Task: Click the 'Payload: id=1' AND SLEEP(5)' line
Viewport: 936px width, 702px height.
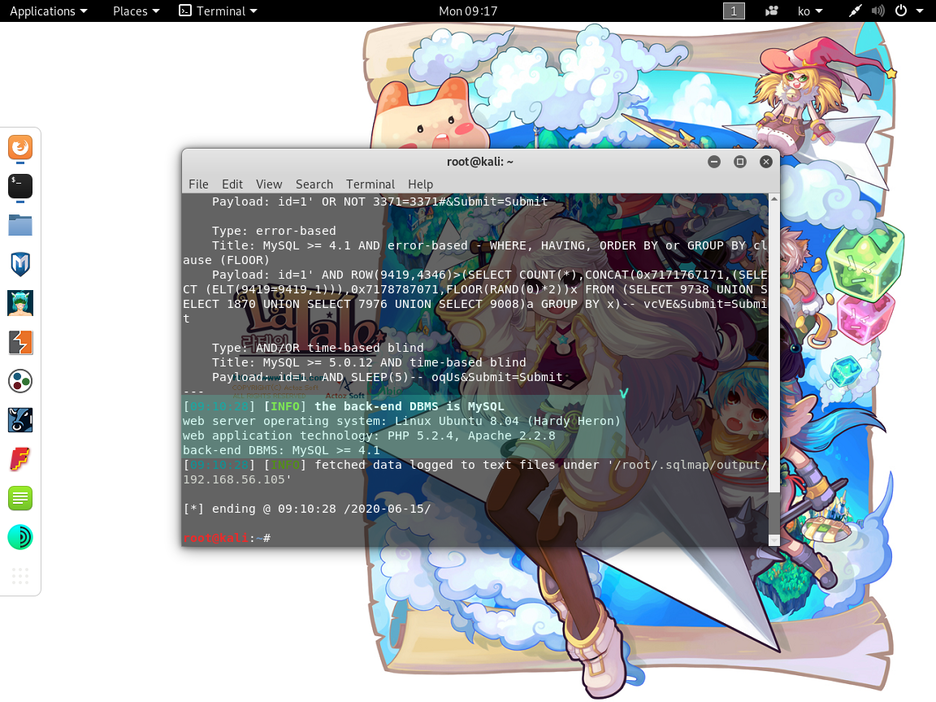Action: tap(387, 377)
